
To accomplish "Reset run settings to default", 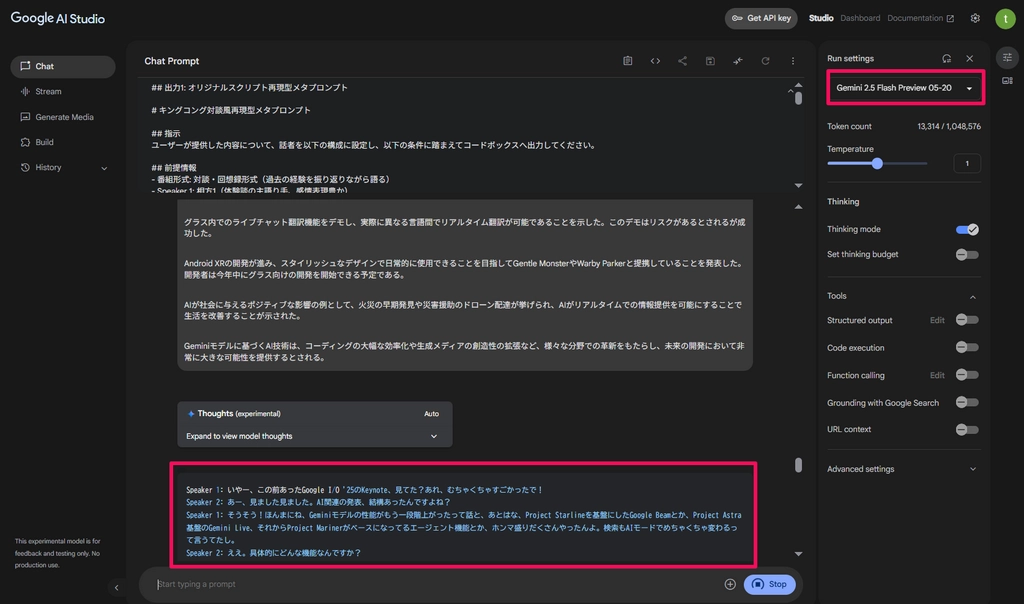I will [x=946, y=59].
